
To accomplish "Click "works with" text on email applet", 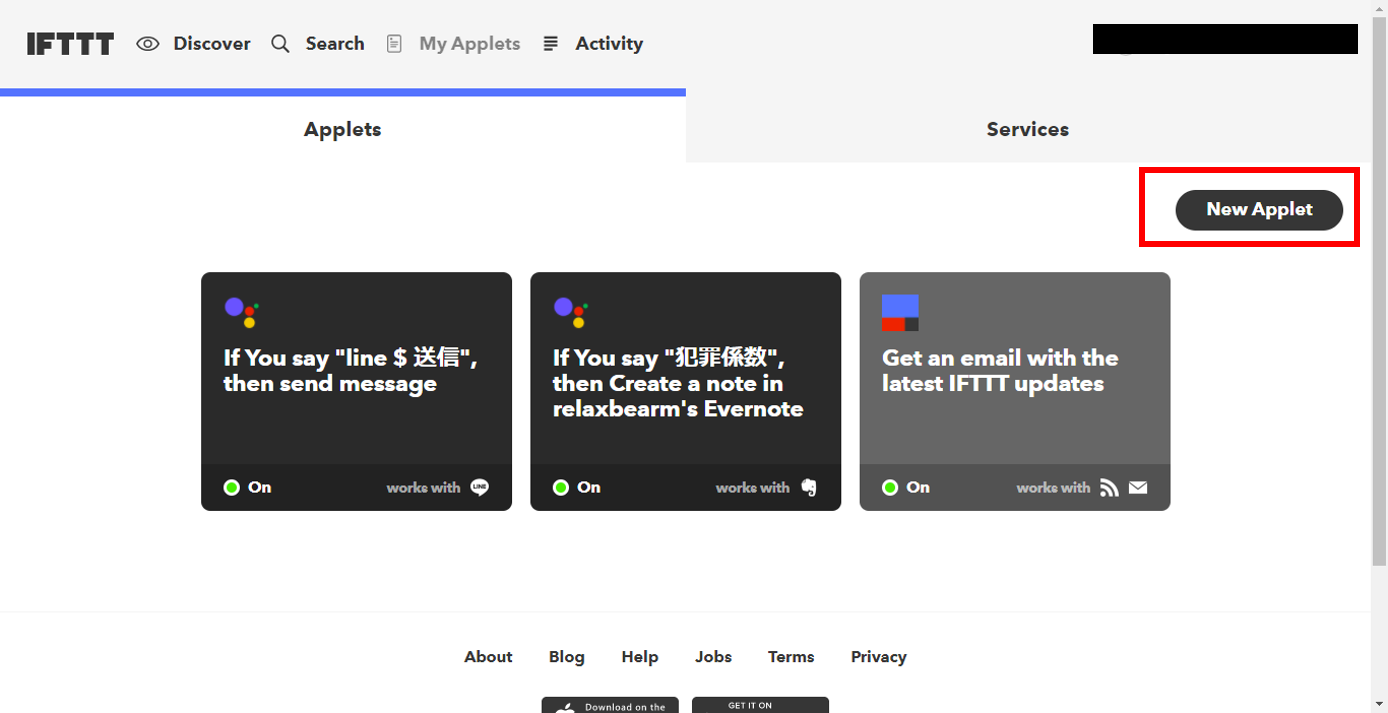I will click(1053, 488).
